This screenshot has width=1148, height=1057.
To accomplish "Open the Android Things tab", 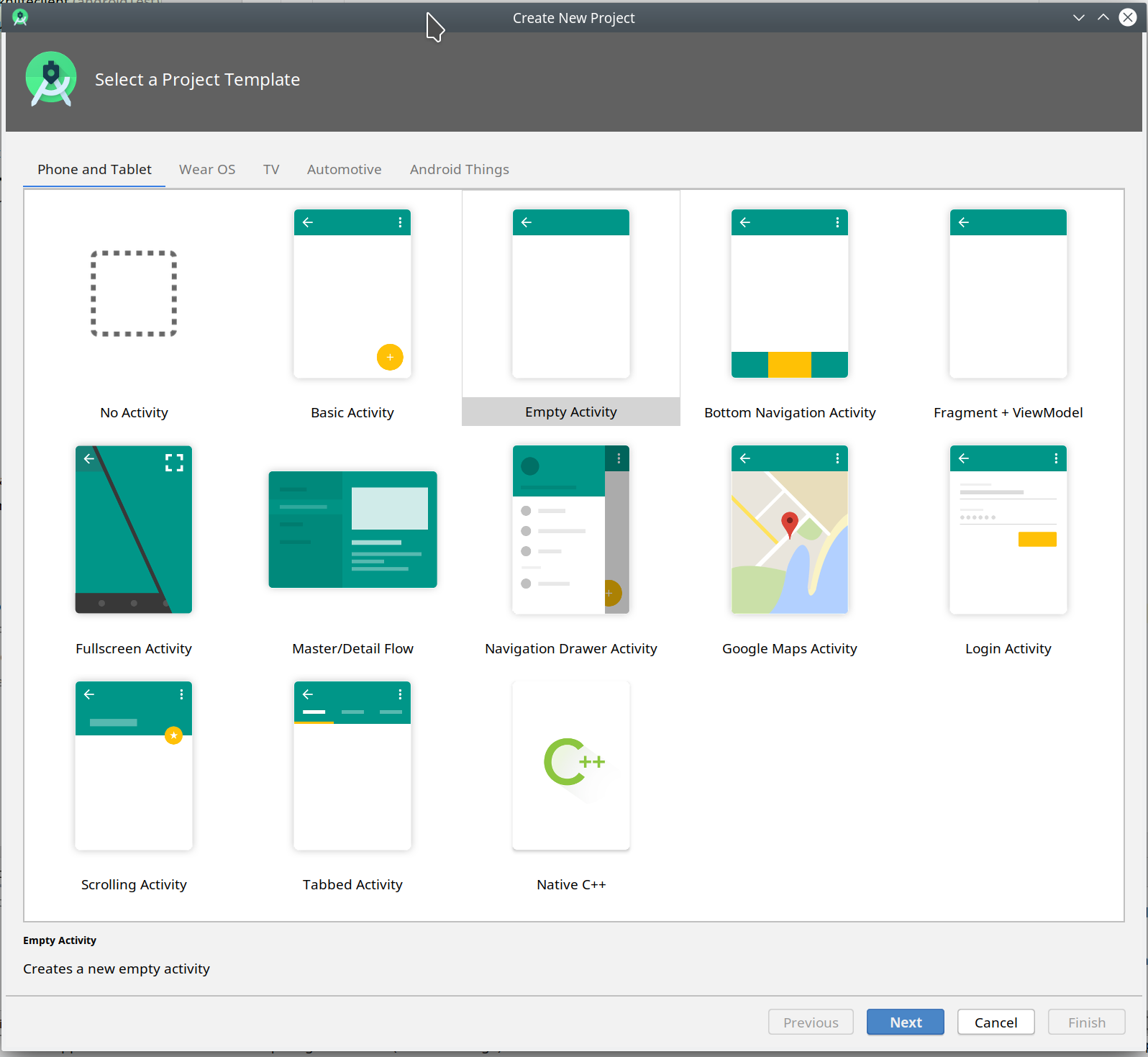I will tap(459, 170).
